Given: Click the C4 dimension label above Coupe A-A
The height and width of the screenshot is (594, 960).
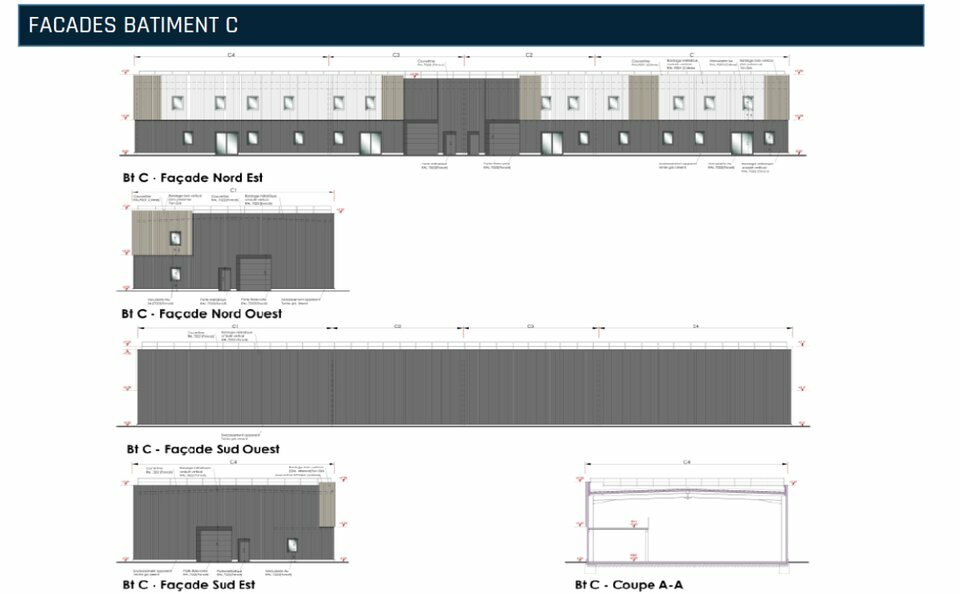Looking at the screenshot, I should point(686,462).
